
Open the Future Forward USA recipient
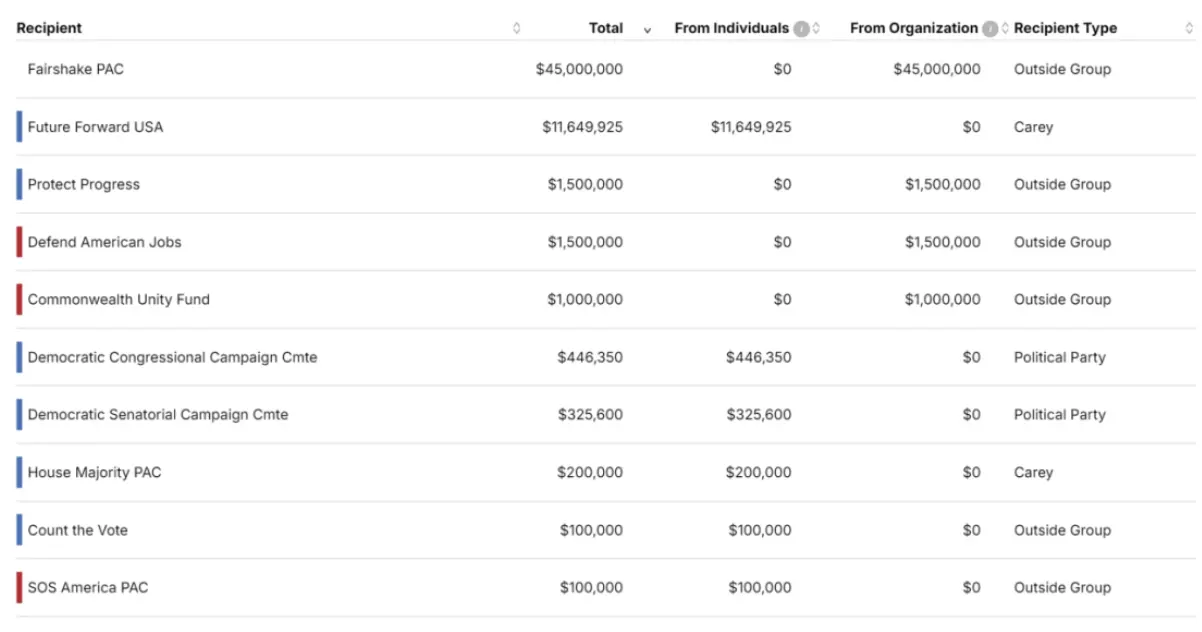[x=95, y=127]
